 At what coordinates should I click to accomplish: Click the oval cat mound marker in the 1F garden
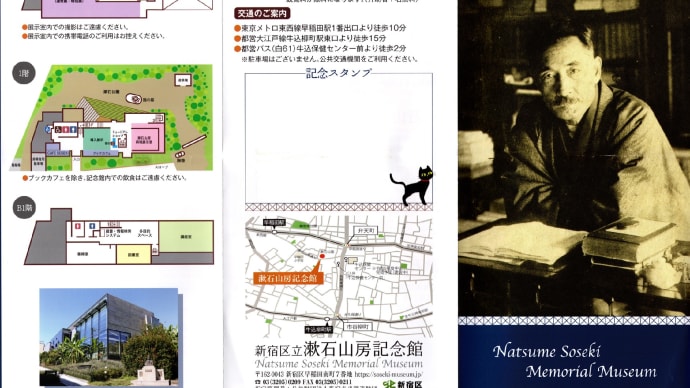pos(133,99)
